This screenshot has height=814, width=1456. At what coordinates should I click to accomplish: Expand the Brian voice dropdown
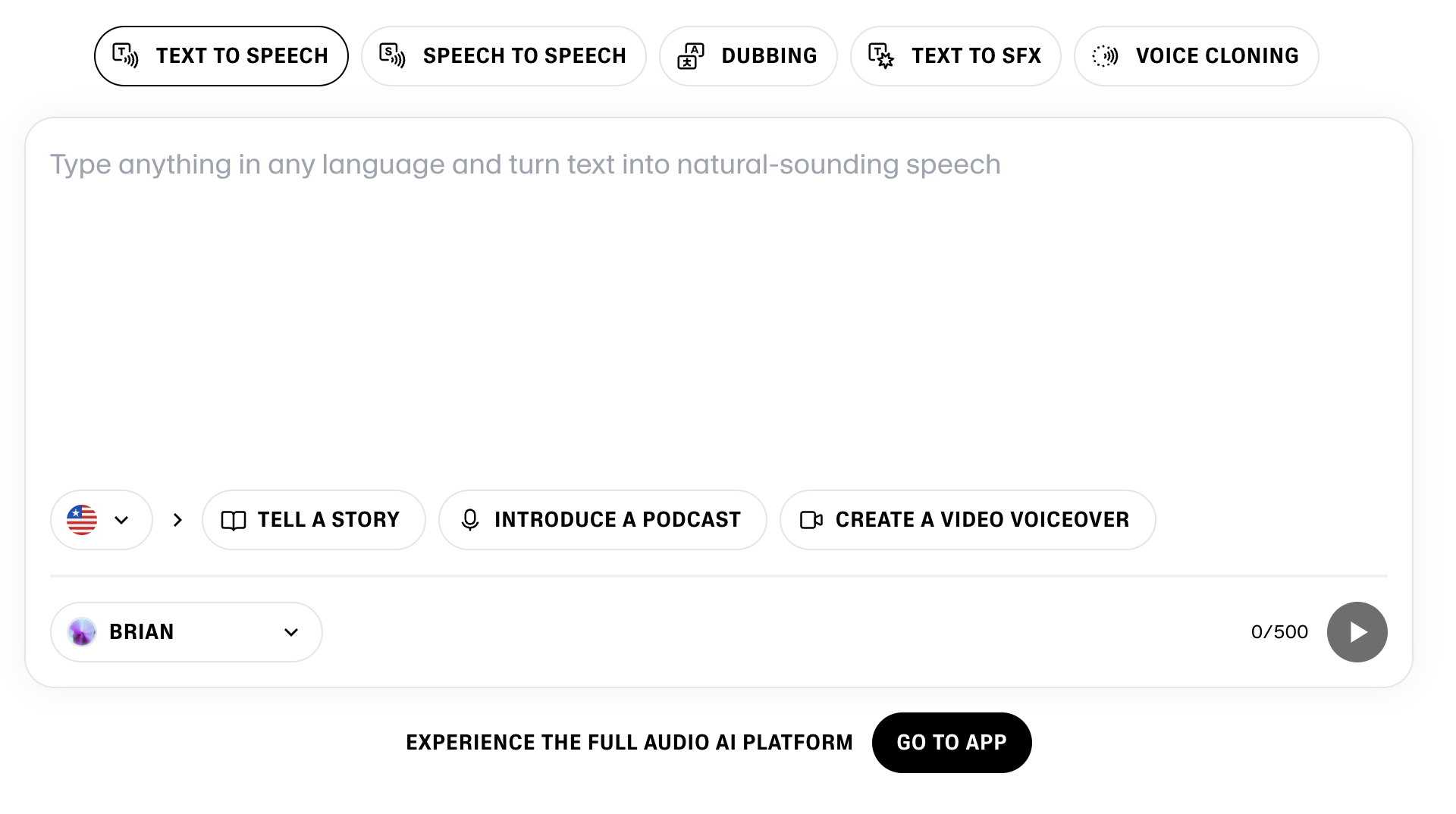coord(291,632)
